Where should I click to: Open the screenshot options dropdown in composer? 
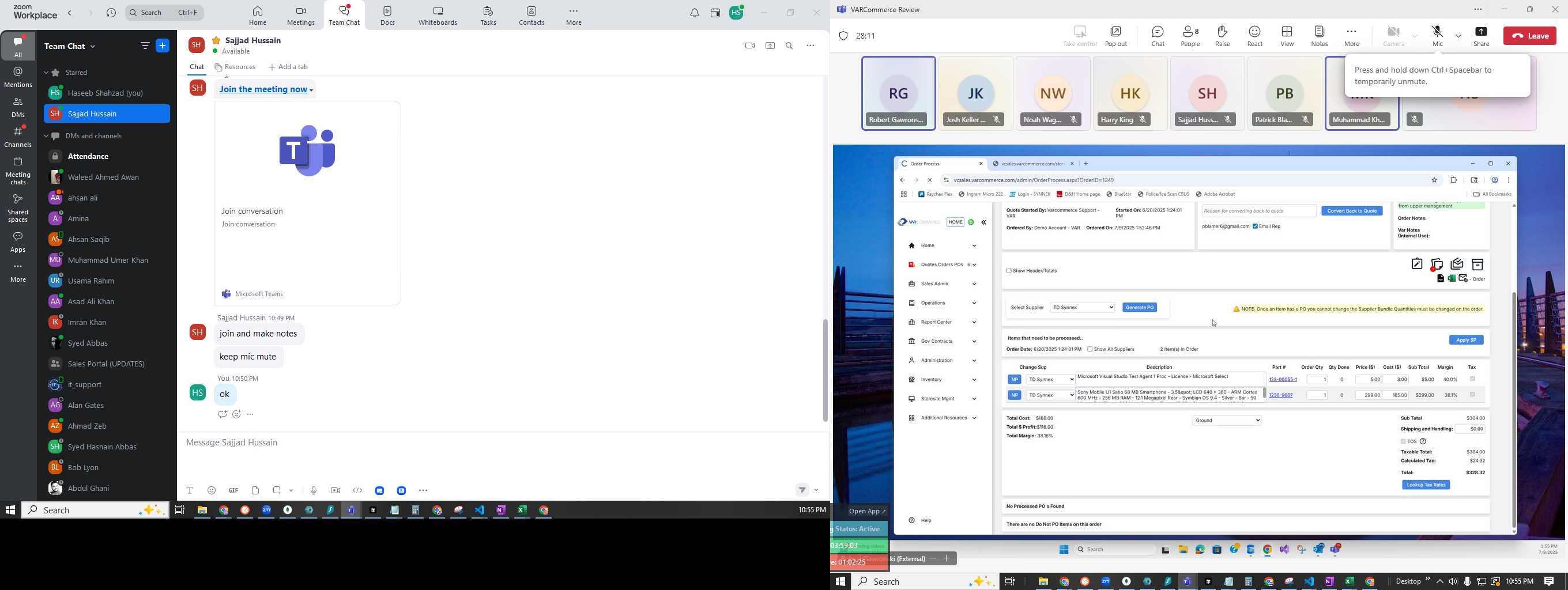[x=292, y=491]
